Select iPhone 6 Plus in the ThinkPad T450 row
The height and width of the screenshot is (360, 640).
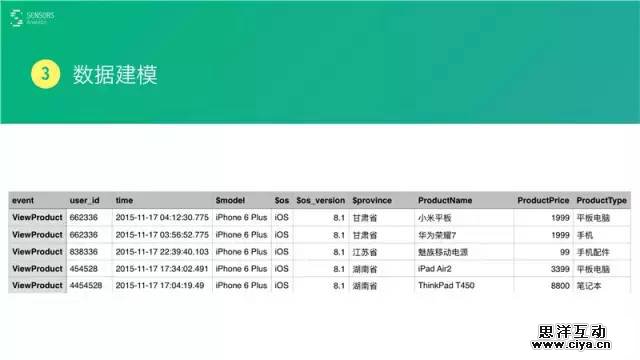point(241,285)
